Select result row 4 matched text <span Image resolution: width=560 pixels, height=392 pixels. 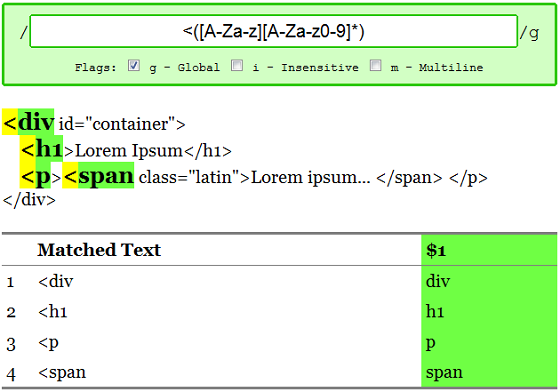click(x=62, y=373)
